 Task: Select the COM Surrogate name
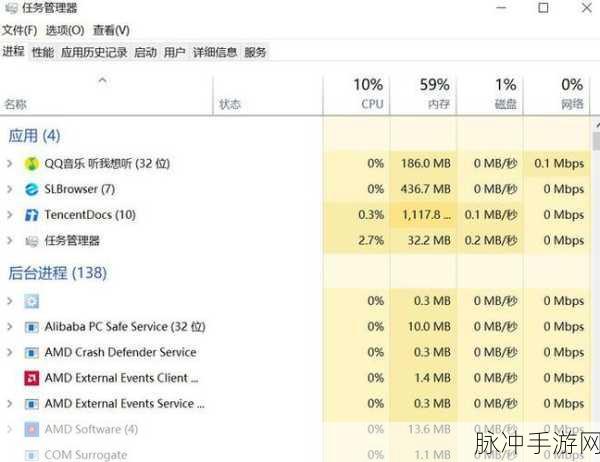[x=86, y=455]
